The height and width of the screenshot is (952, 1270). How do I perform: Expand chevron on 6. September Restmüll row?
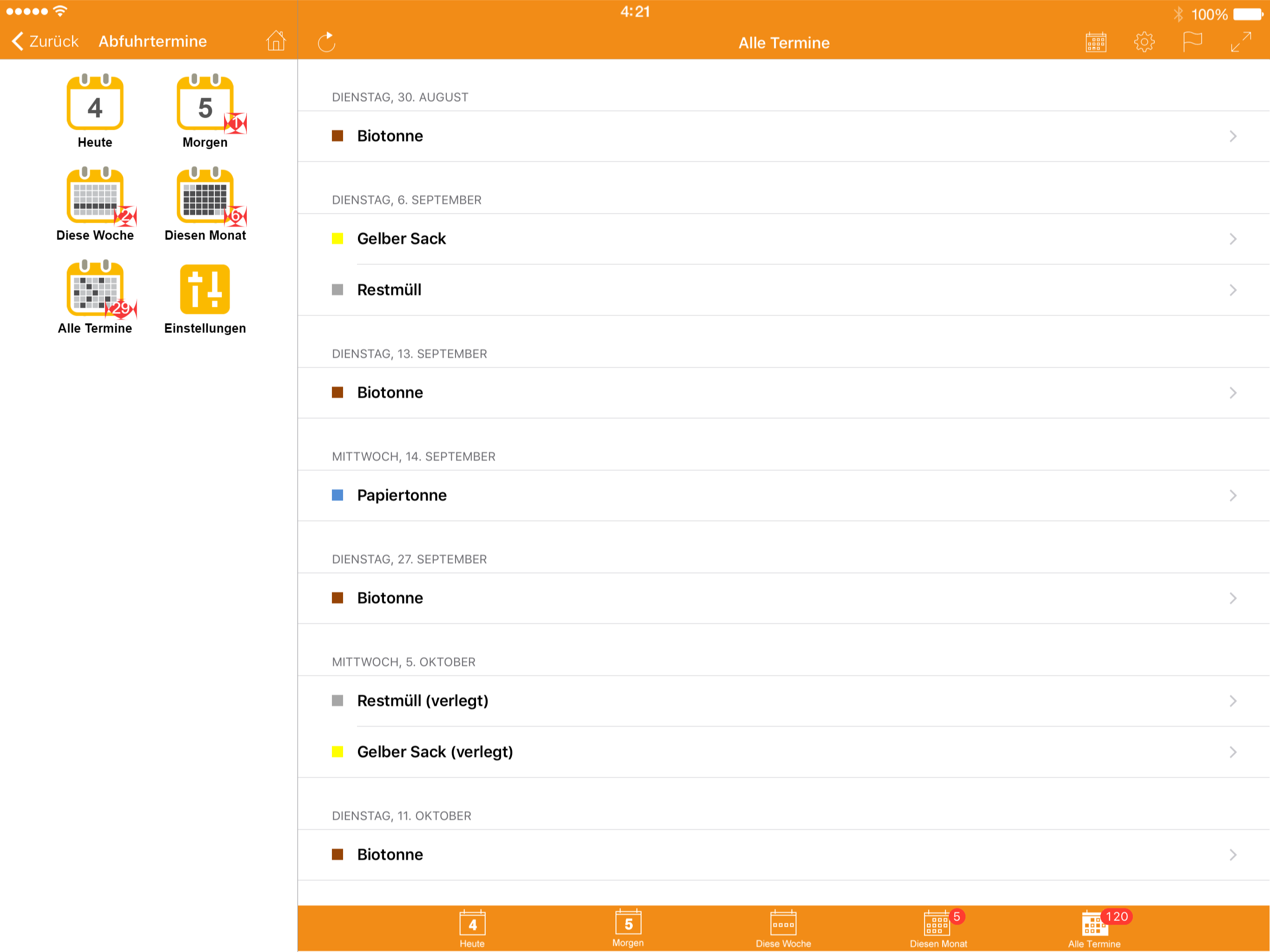(x=1233, y=290)
